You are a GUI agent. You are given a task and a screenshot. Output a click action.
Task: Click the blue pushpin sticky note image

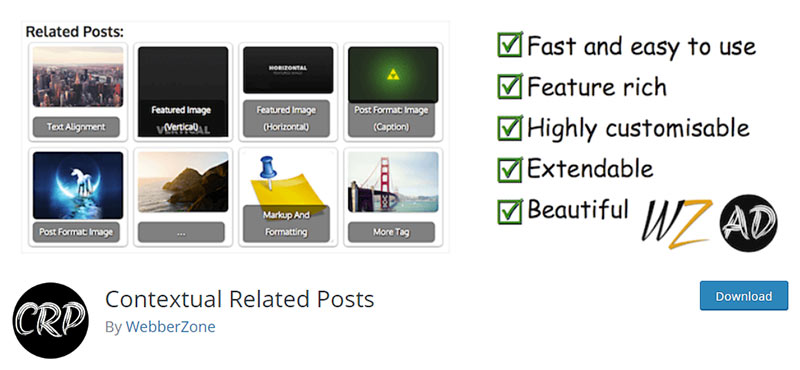pos(288,185)
